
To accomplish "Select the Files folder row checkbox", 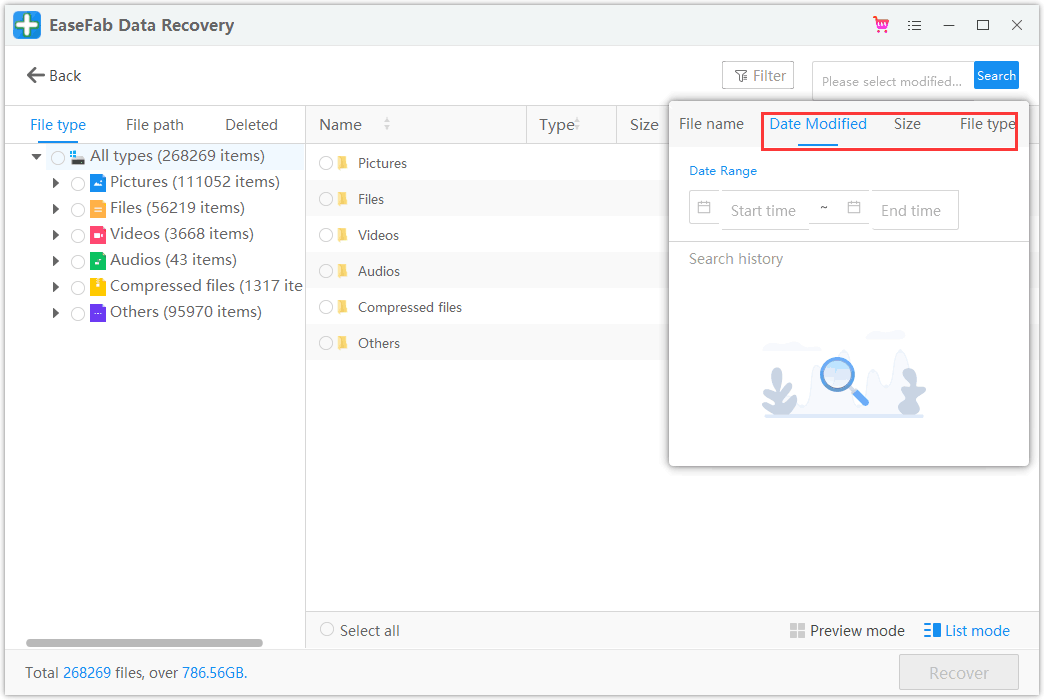I will [x=326, y=198].
